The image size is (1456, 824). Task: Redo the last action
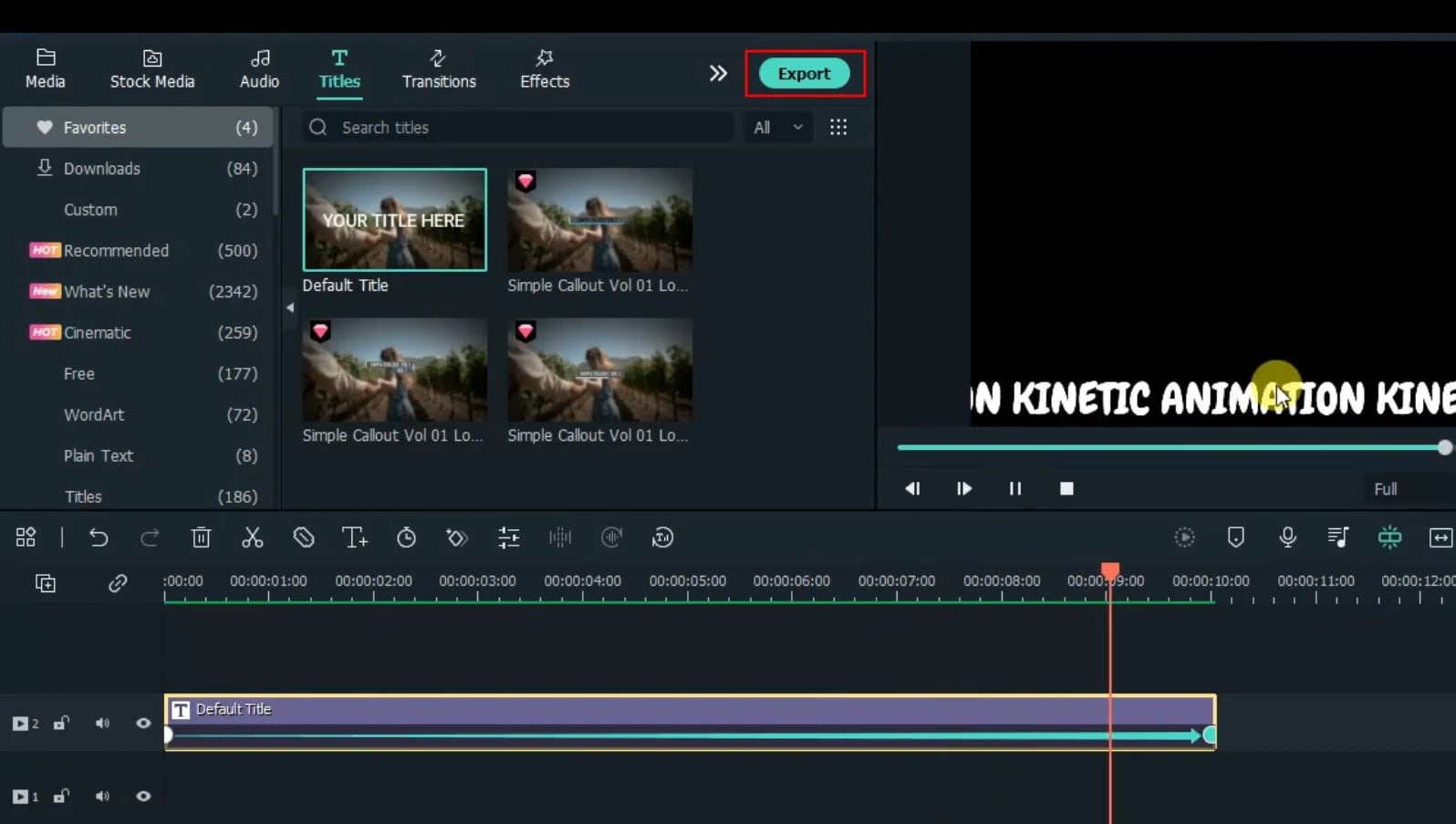click(150, 537)
